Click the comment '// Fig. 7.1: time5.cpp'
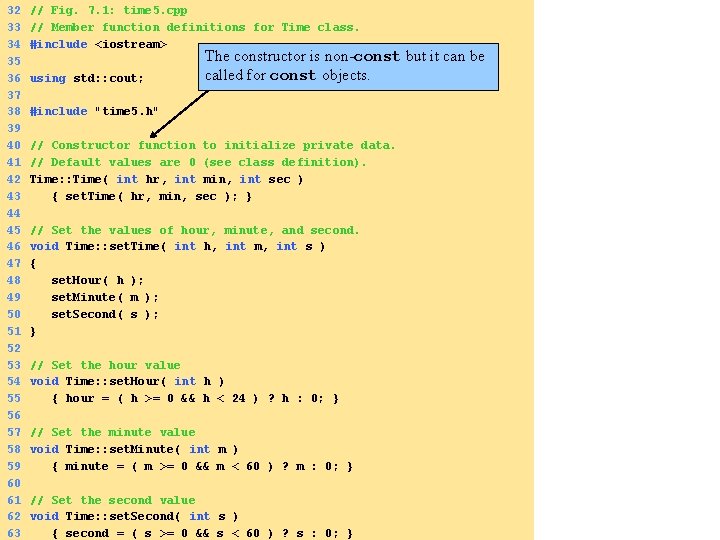Viewport: 720px width, 540px height. tap(108, 10)
